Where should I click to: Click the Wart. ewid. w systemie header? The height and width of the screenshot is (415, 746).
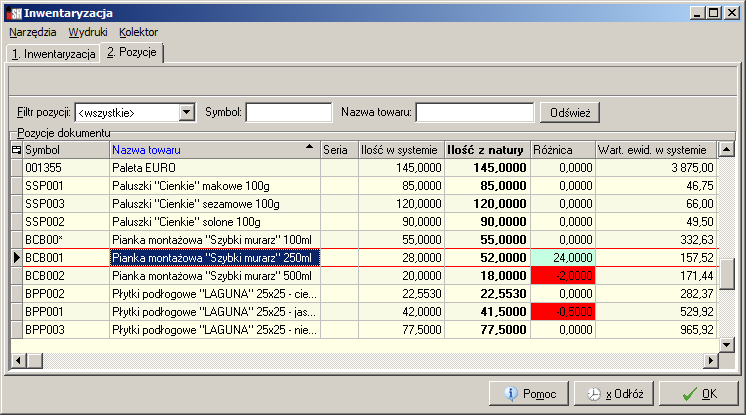(656, 150)
